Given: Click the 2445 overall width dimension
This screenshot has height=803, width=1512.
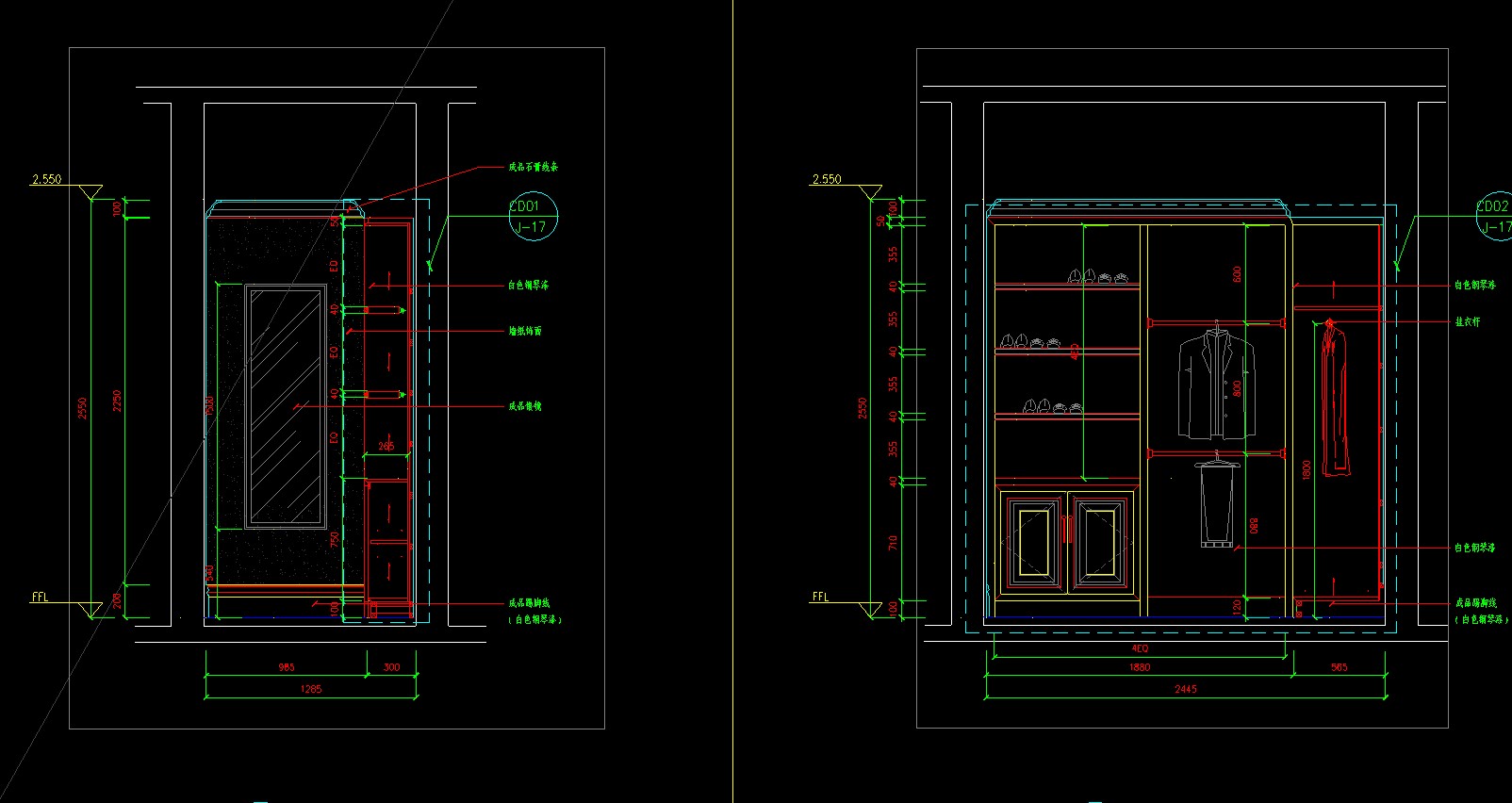Looking at the screenshot, I should [x=1186, y=689].
